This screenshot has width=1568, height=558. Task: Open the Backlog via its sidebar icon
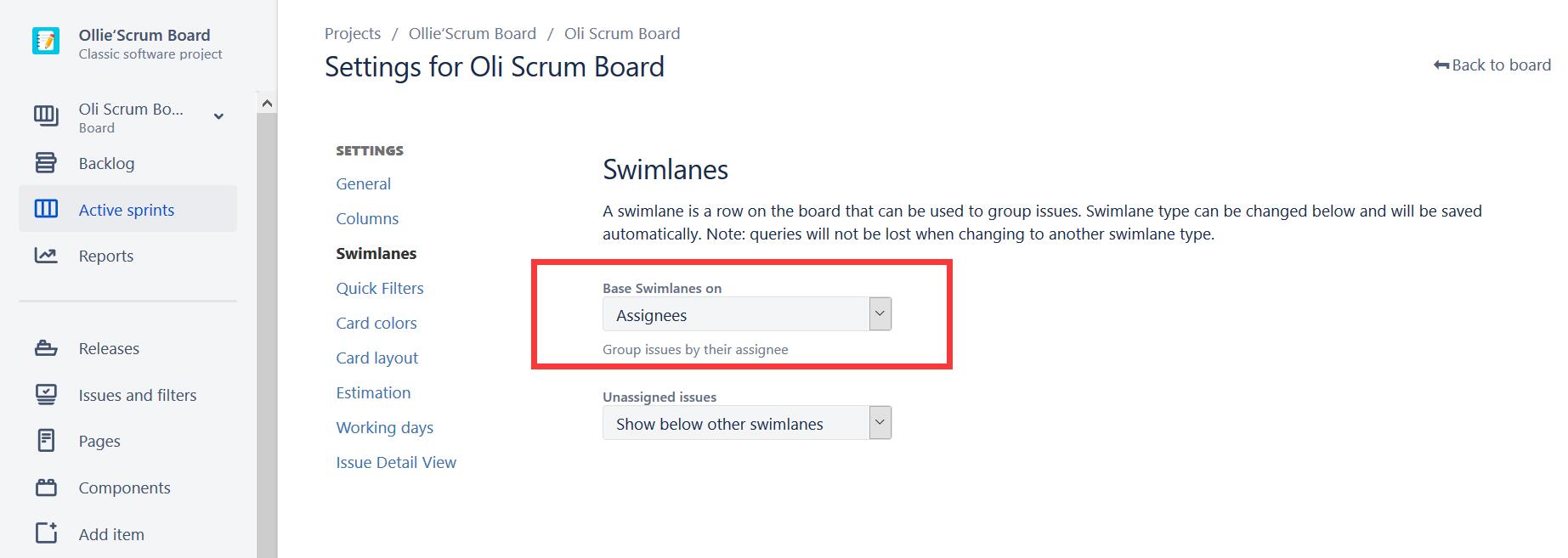46,163
